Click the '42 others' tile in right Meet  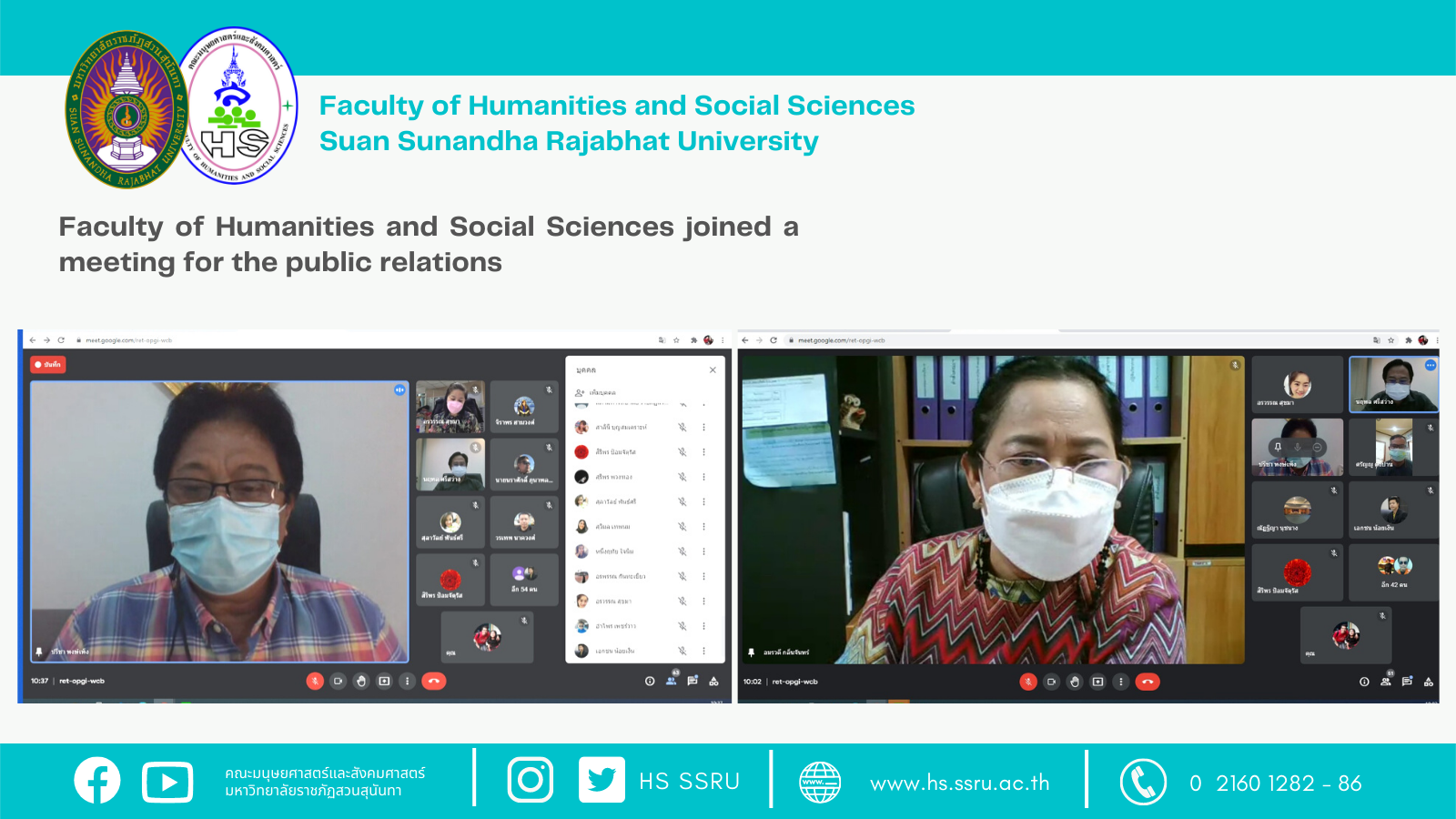(x=1394, y=571)
